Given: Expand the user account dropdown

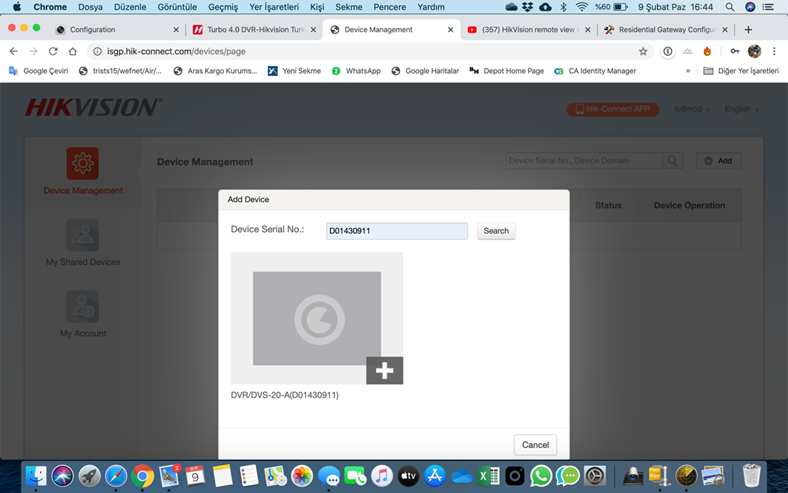Looking at the screenshot, I should point(692,109).
